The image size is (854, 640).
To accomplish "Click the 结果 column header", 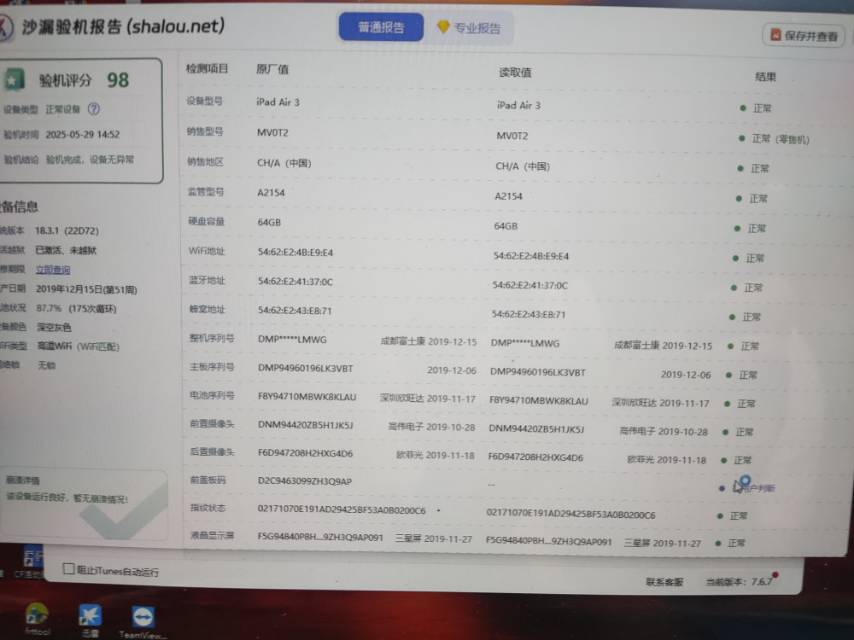I will pyautogui.click(x=765, y=77).
